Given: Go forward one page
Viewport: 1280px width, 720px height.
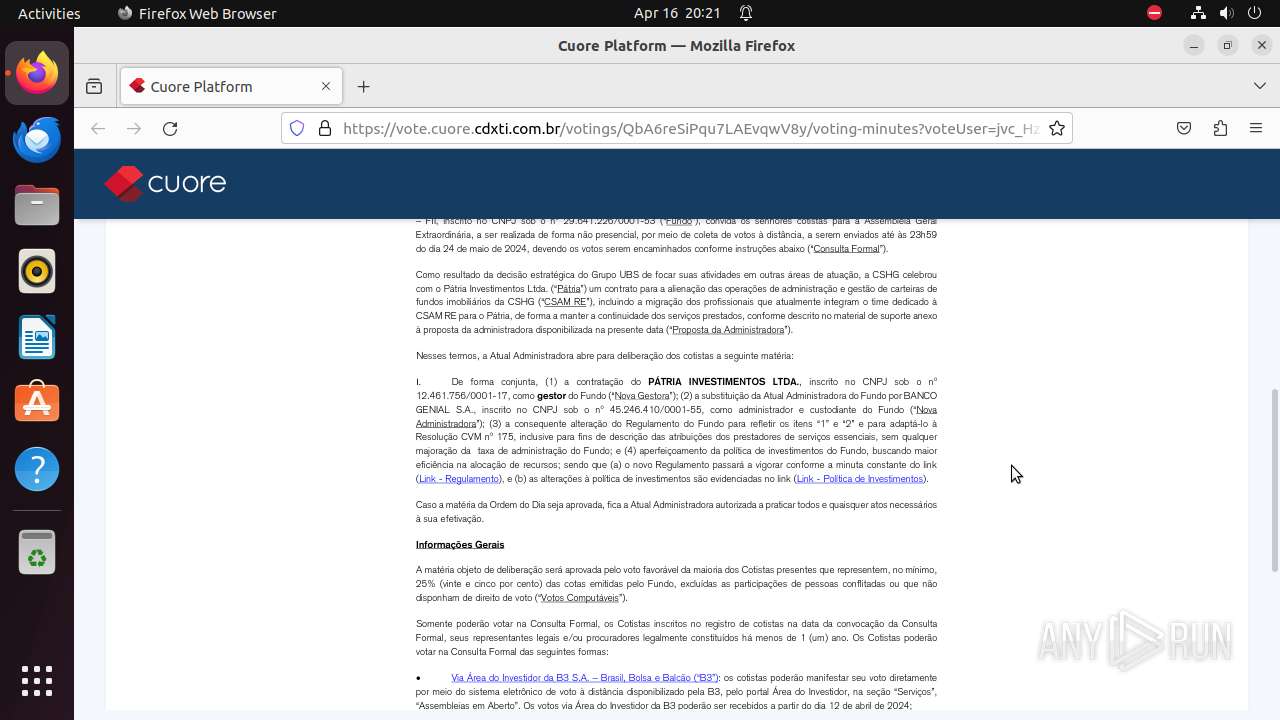Looking at the screenshot, I should [134, 128].
